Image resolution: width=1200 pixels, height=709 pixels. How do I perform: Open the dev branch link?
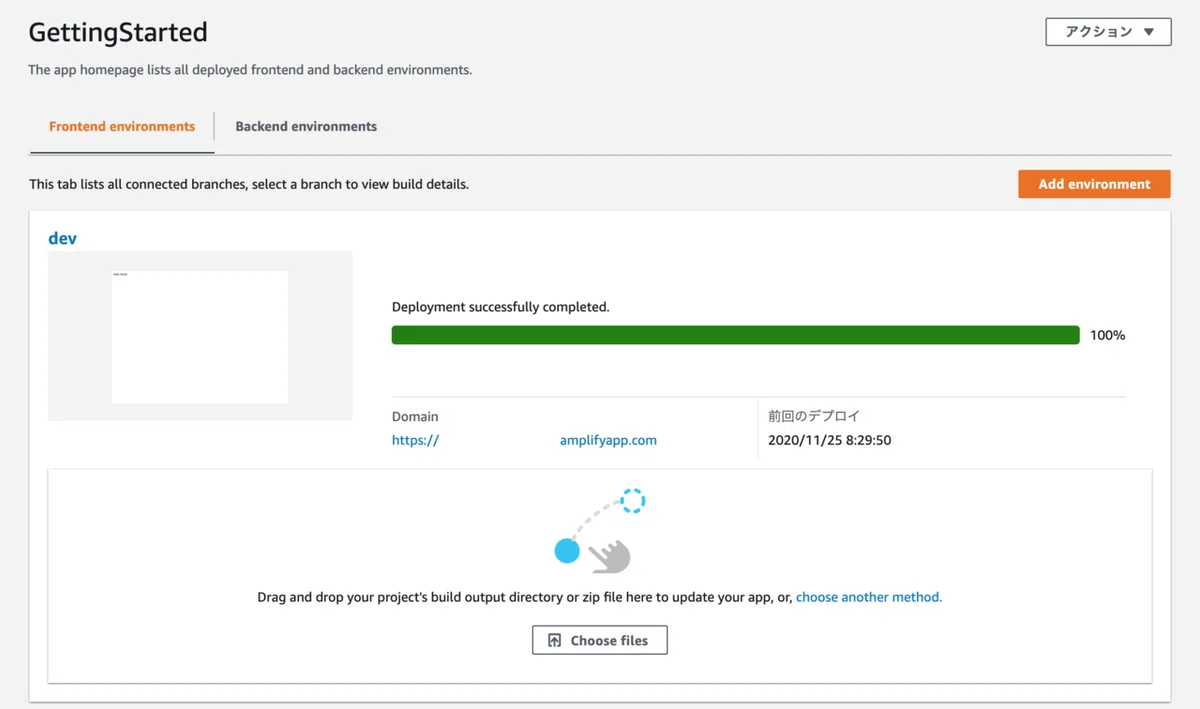tap(62, 238)
